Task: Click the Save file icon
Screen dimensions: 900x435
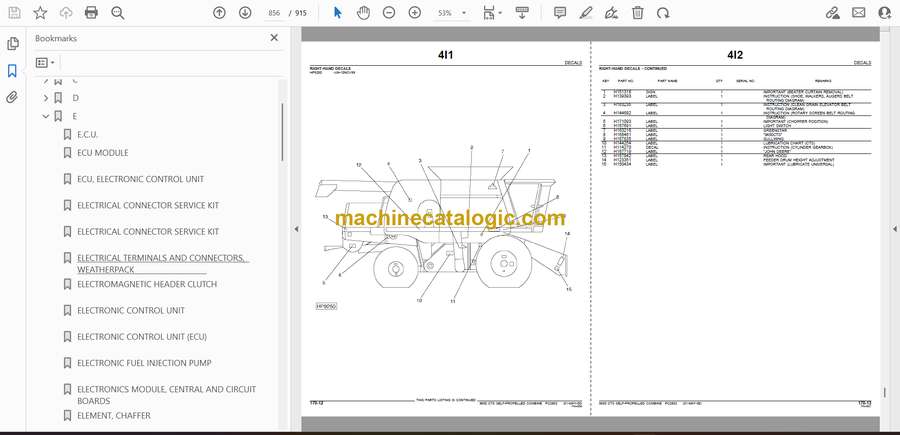Action: tap(14, 13)
